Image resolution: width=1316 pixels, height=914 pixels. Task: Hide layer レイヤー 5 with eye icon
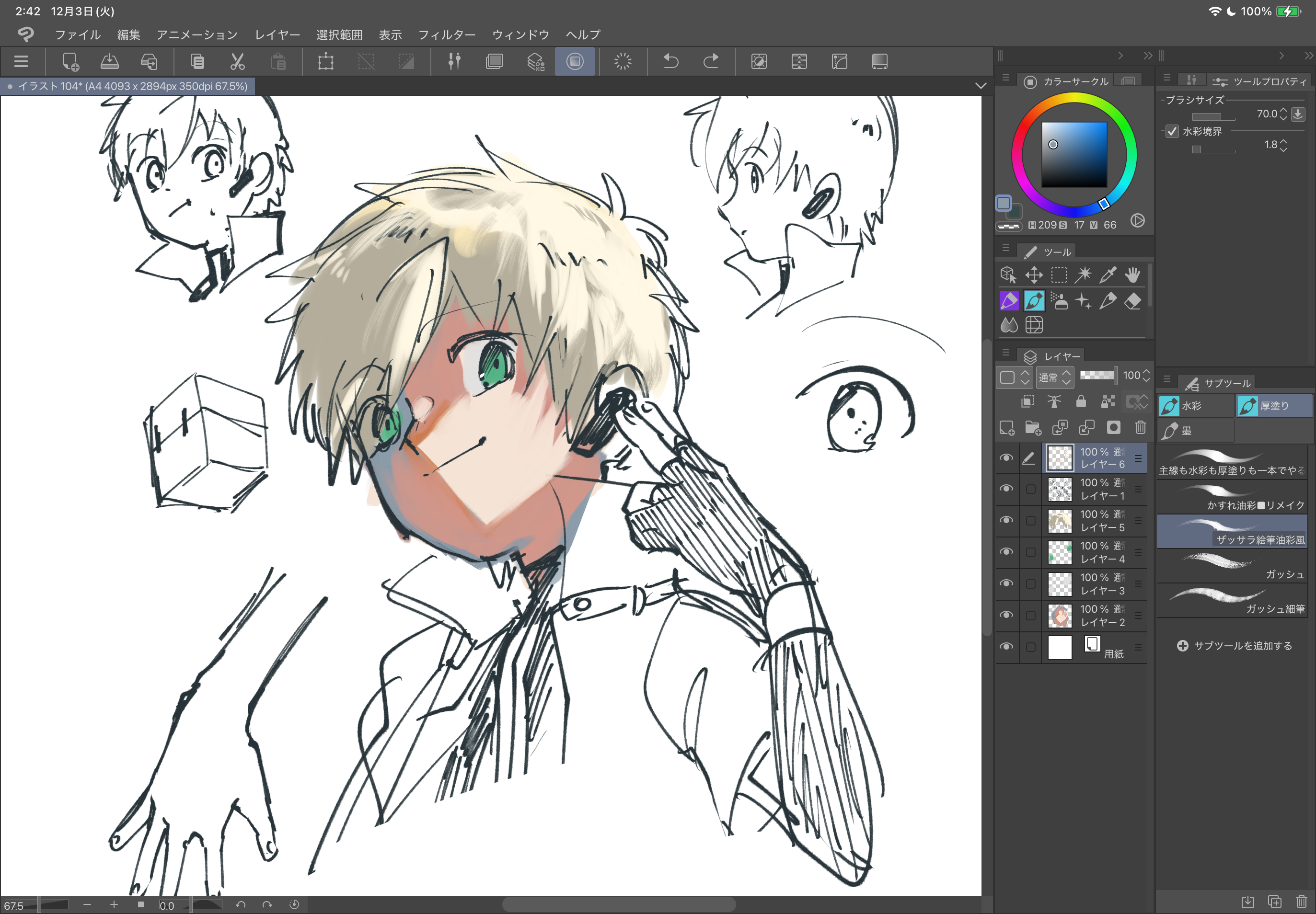1006,520
